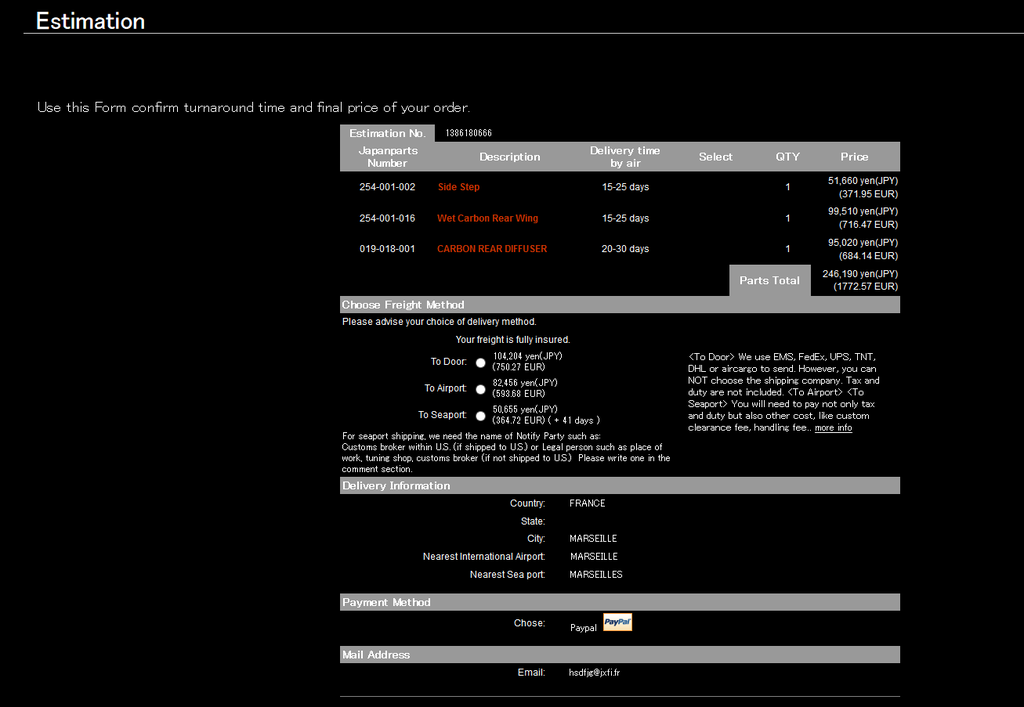
Task: Open the Wet Carbon Rear Wing link
Action: tap(487, 218)
